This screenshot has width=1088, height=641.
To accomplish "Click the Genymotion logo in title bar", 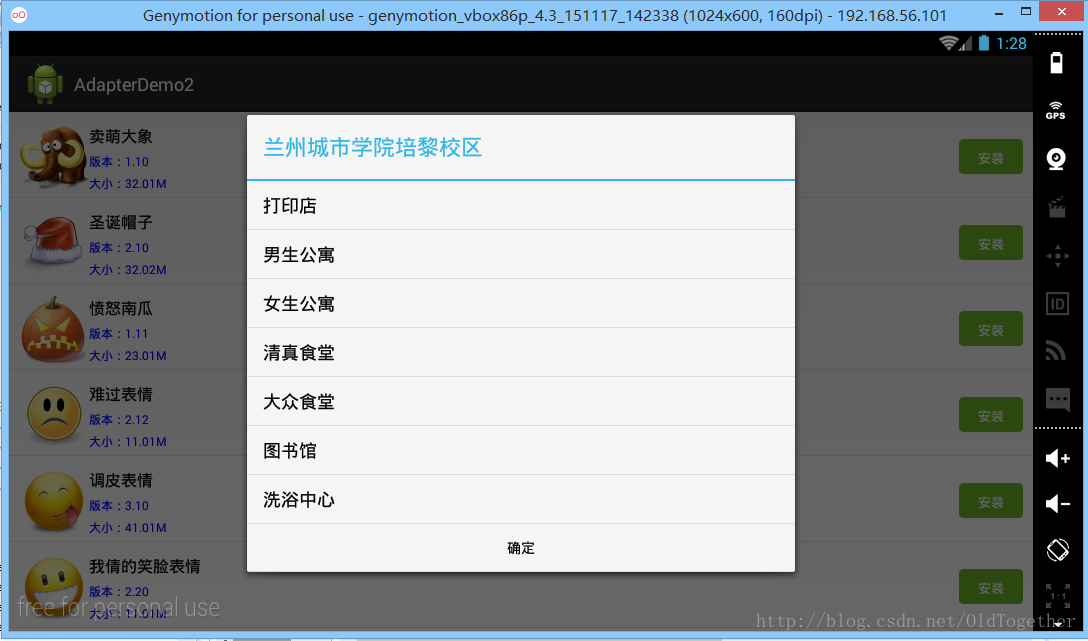I will pos(19,15).
